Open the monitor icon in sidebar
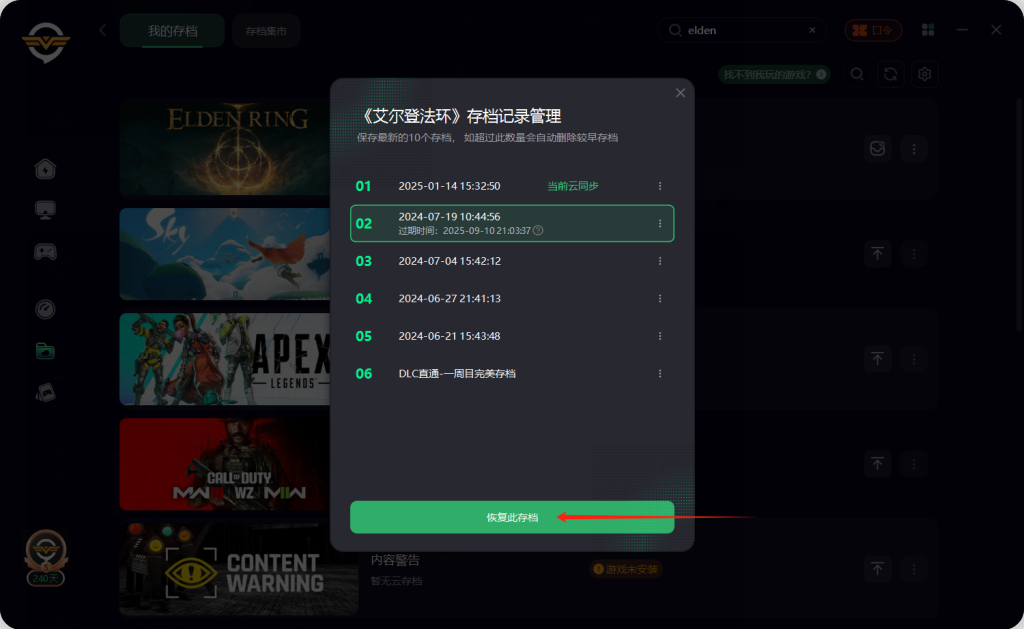The height and width of the screenshot is (629, 1024). pos(45,210)
